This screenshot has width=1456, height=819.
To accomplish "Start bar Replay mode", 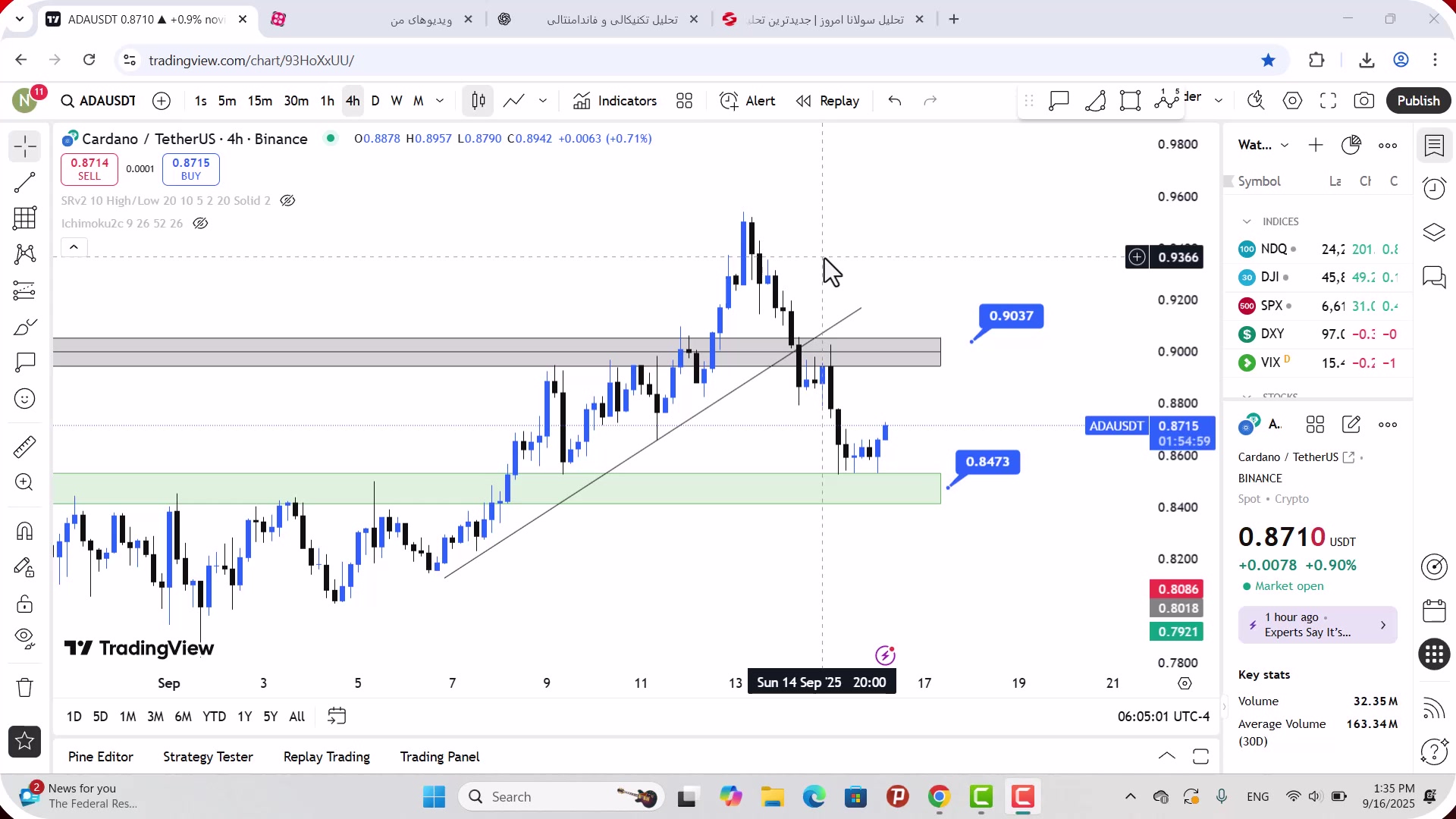I will coord(827,101).
